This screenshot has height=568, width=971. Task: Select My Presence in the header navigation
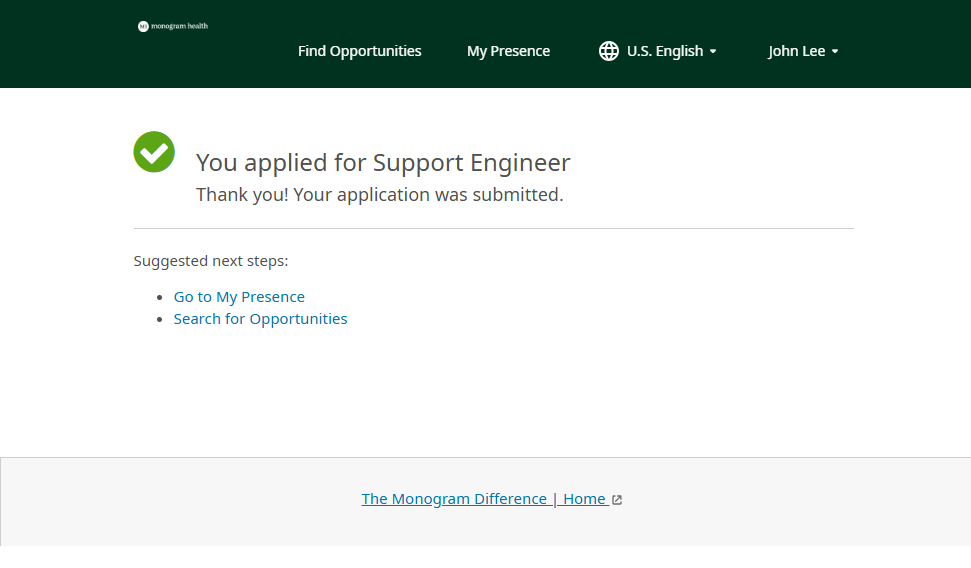click(508, 51)
